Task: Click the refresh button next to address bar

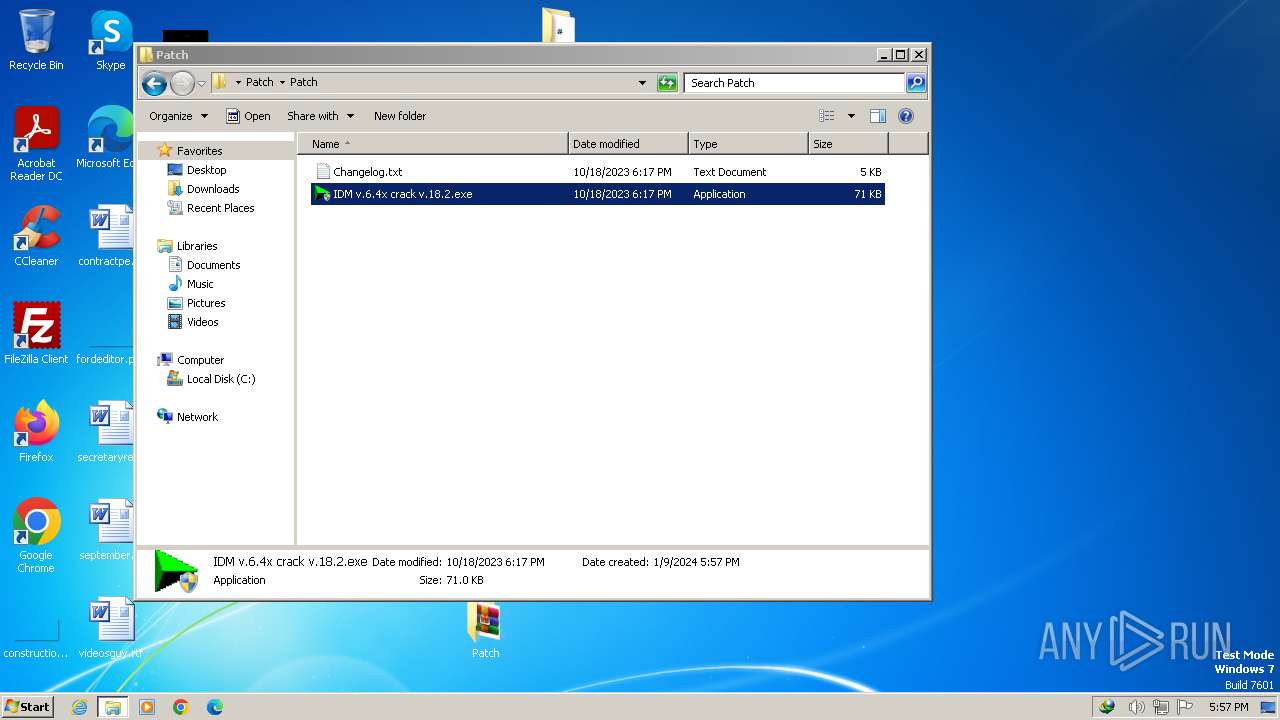Action: 667,83
